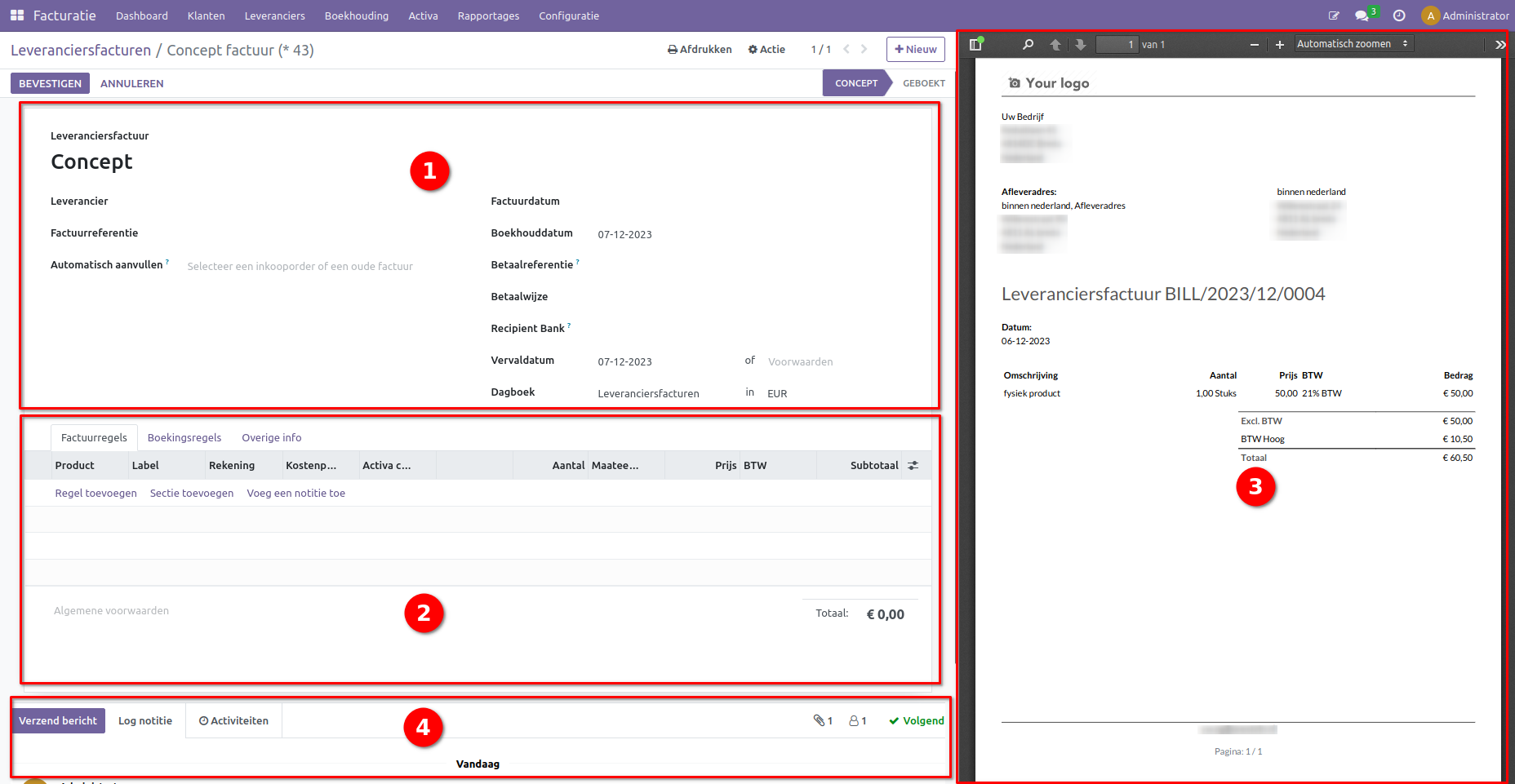Open the Automatisch zoomen dropdown
This screenshot has width=1515, height=784.
[x=1353, y=44]
